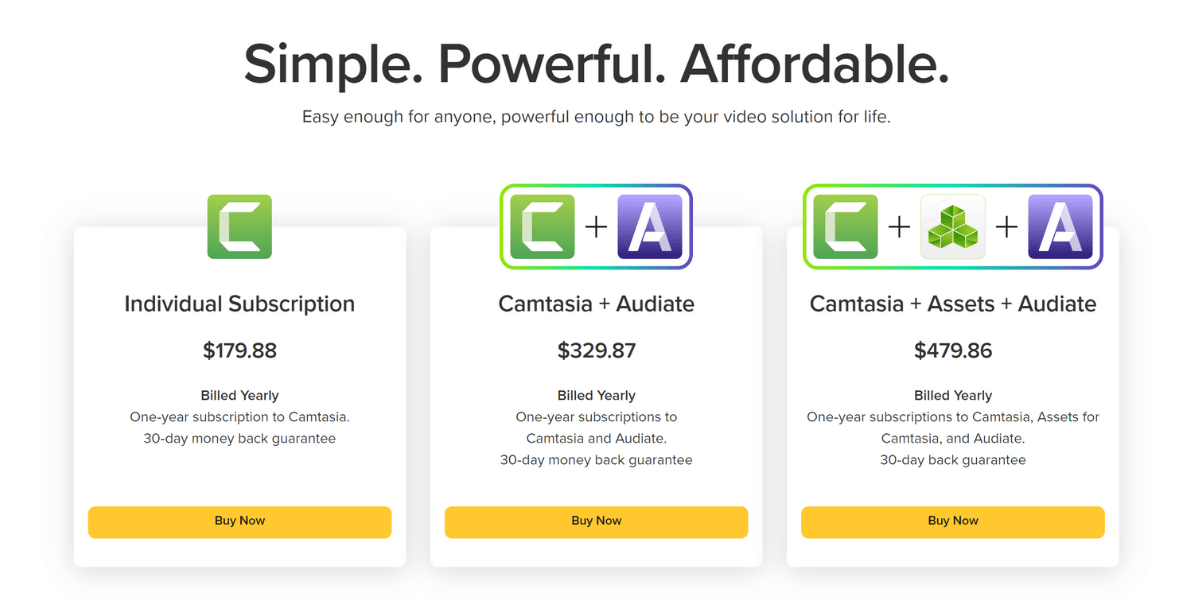1200x600 pixels.
Task: Click the $479.86 price
Action: tap(953, 351)
